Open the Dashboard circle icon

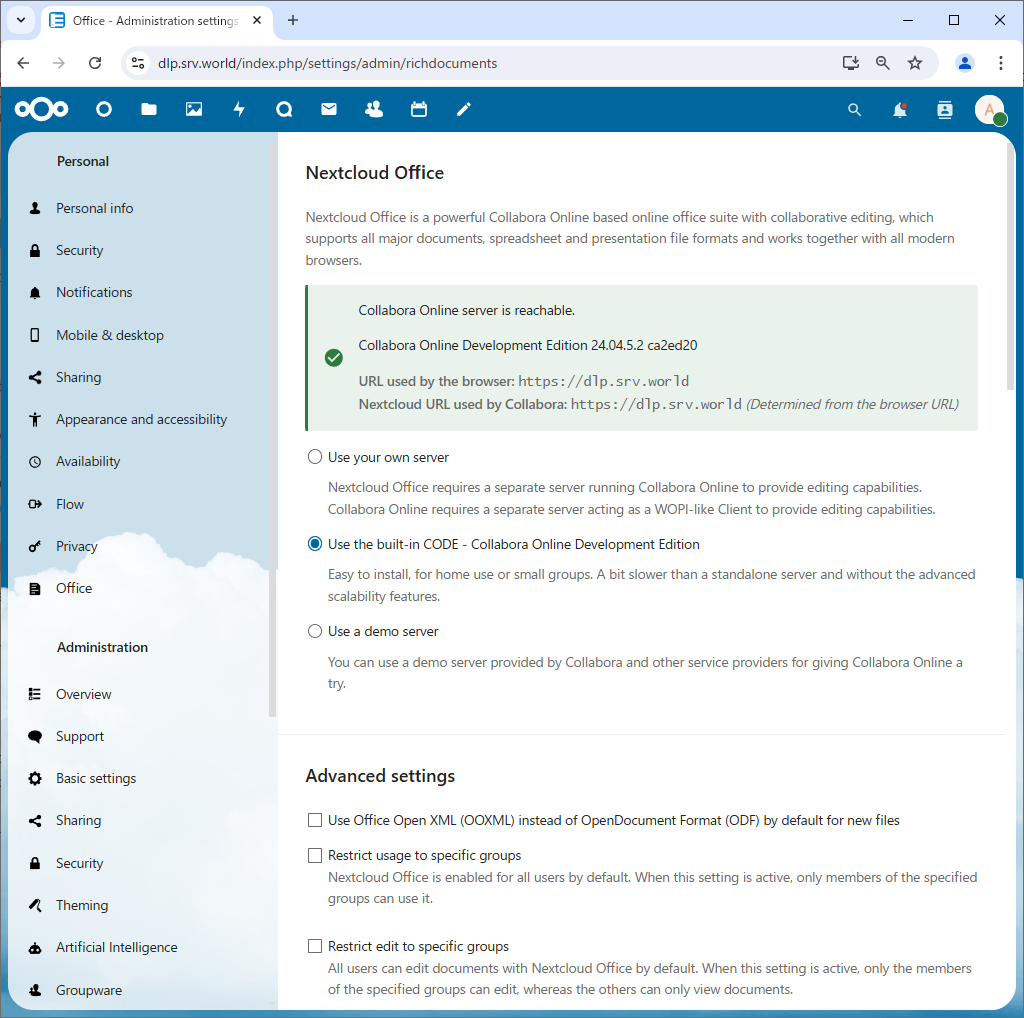pyautogui.click(x=104, y=109)
